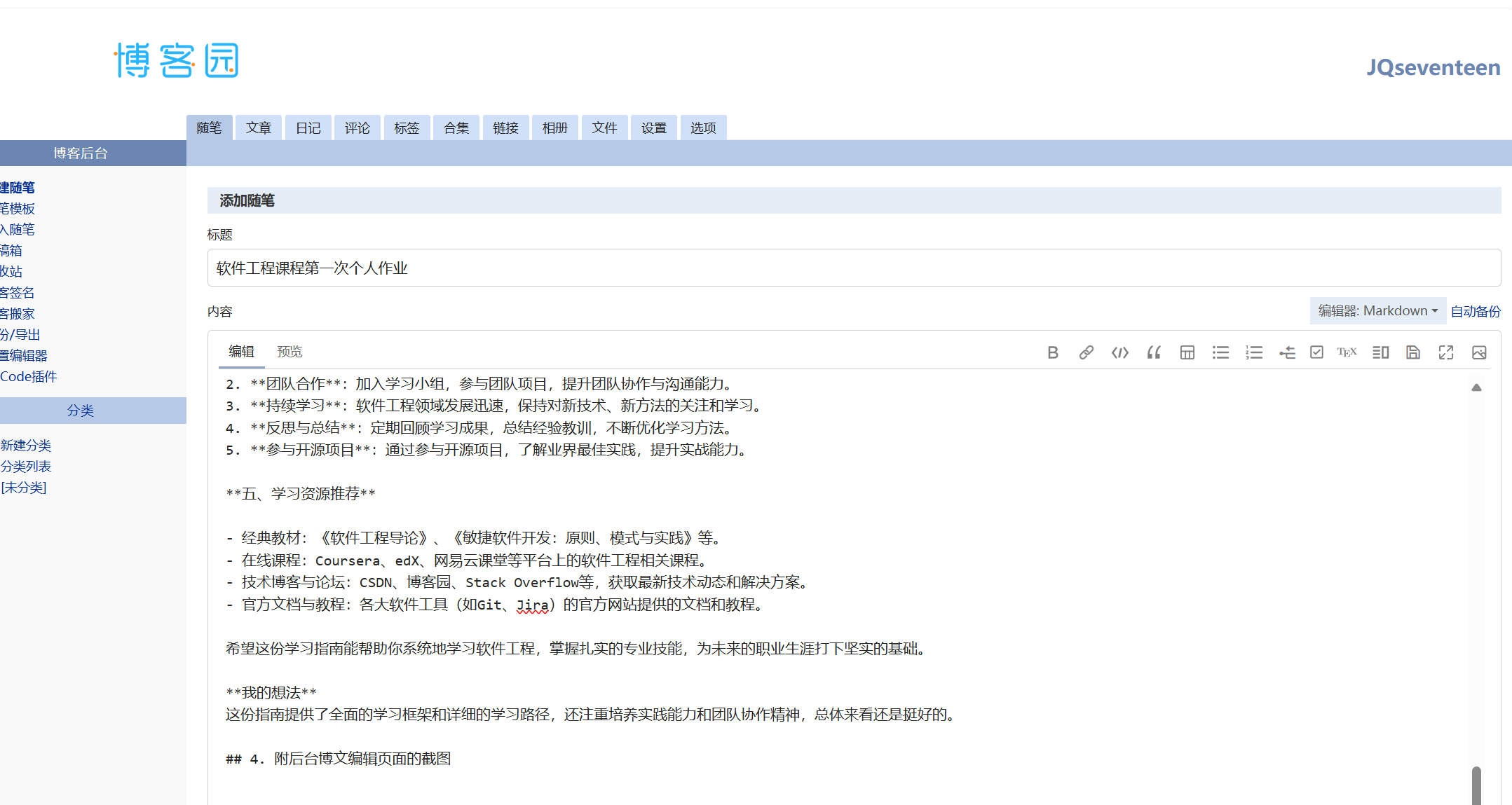Insert task list checkbox item
The image size is (1512, 805).
pyautogui.click(x=1316, y=352)
